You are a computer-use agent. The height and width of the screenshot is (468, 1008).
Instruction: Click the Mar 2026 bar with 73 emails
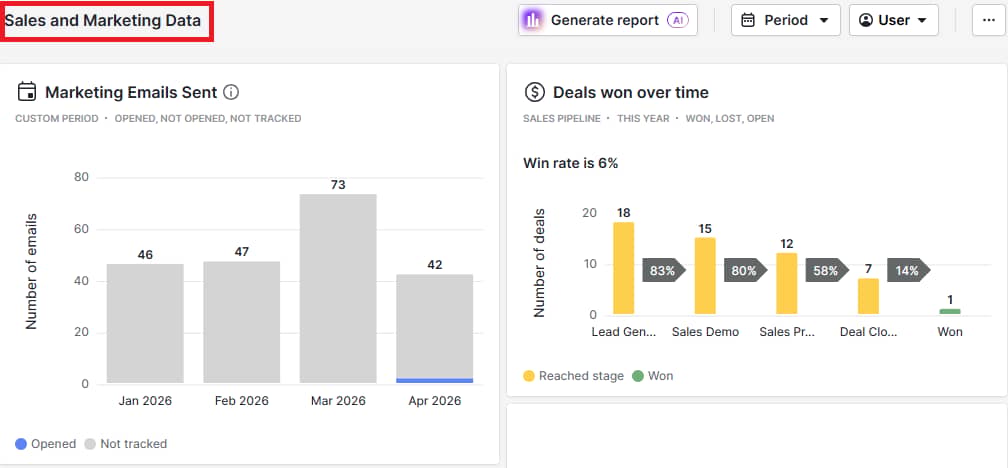[x=338, y=289]
